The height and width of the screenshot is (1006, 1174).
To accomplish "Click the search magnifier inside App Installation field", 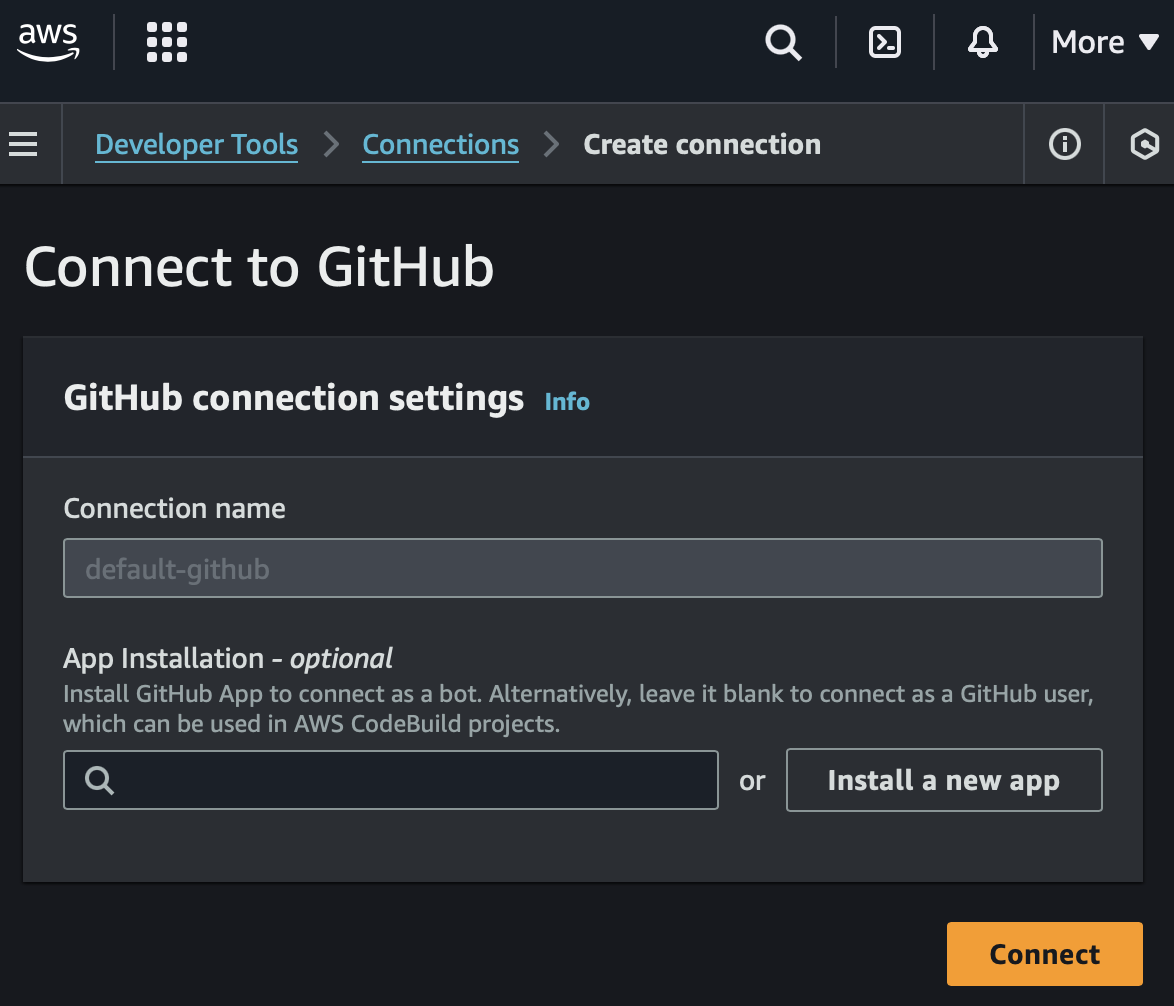I will pos(98,780).
